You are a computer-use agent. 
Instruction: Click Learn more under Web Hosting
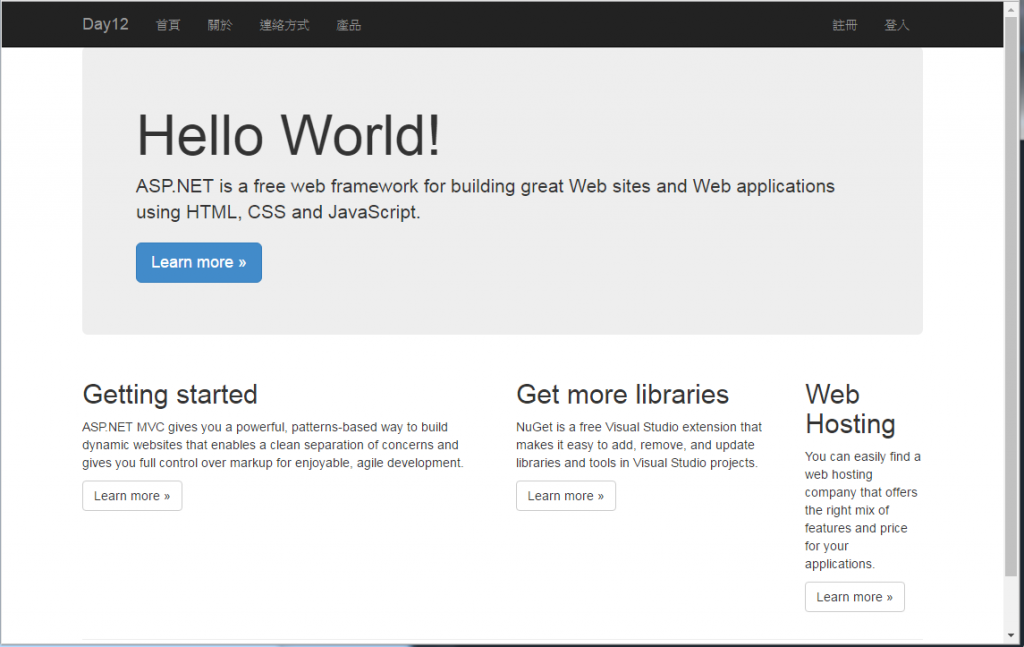[854, 597]
